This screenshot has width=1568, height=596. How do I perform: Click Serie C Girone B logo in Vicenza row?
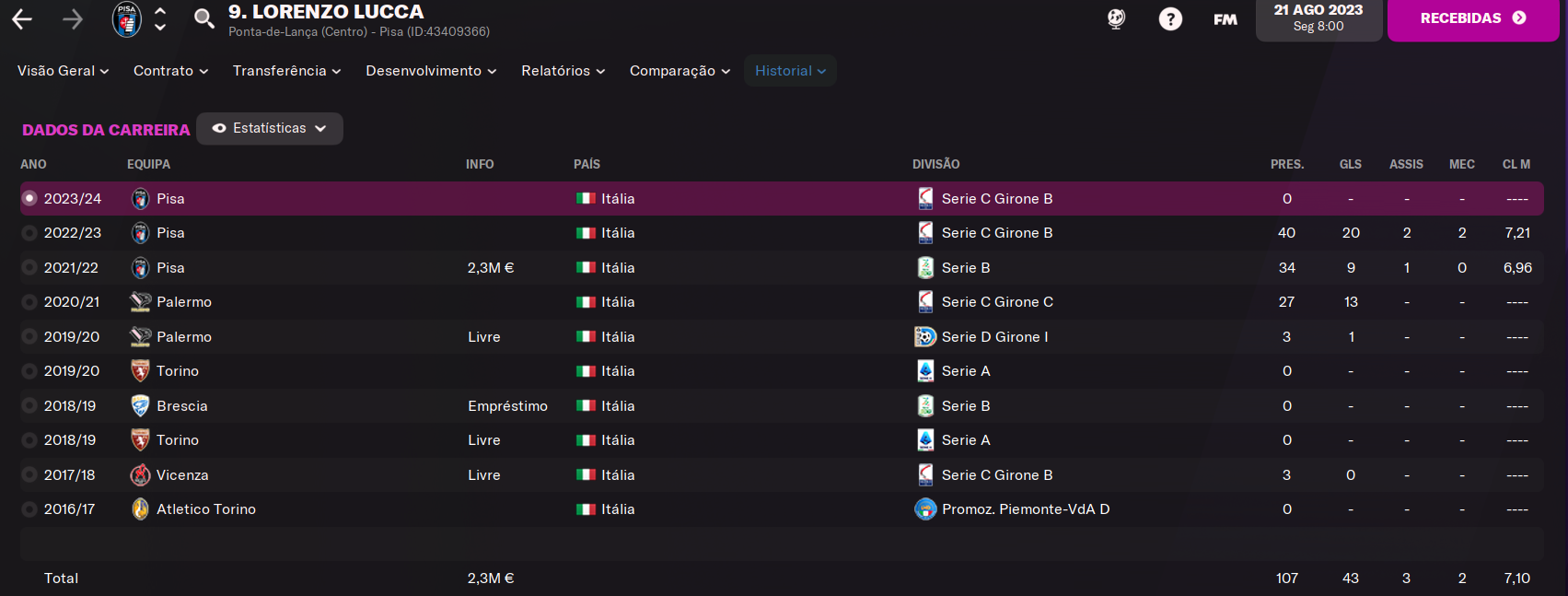pos(925,475)
